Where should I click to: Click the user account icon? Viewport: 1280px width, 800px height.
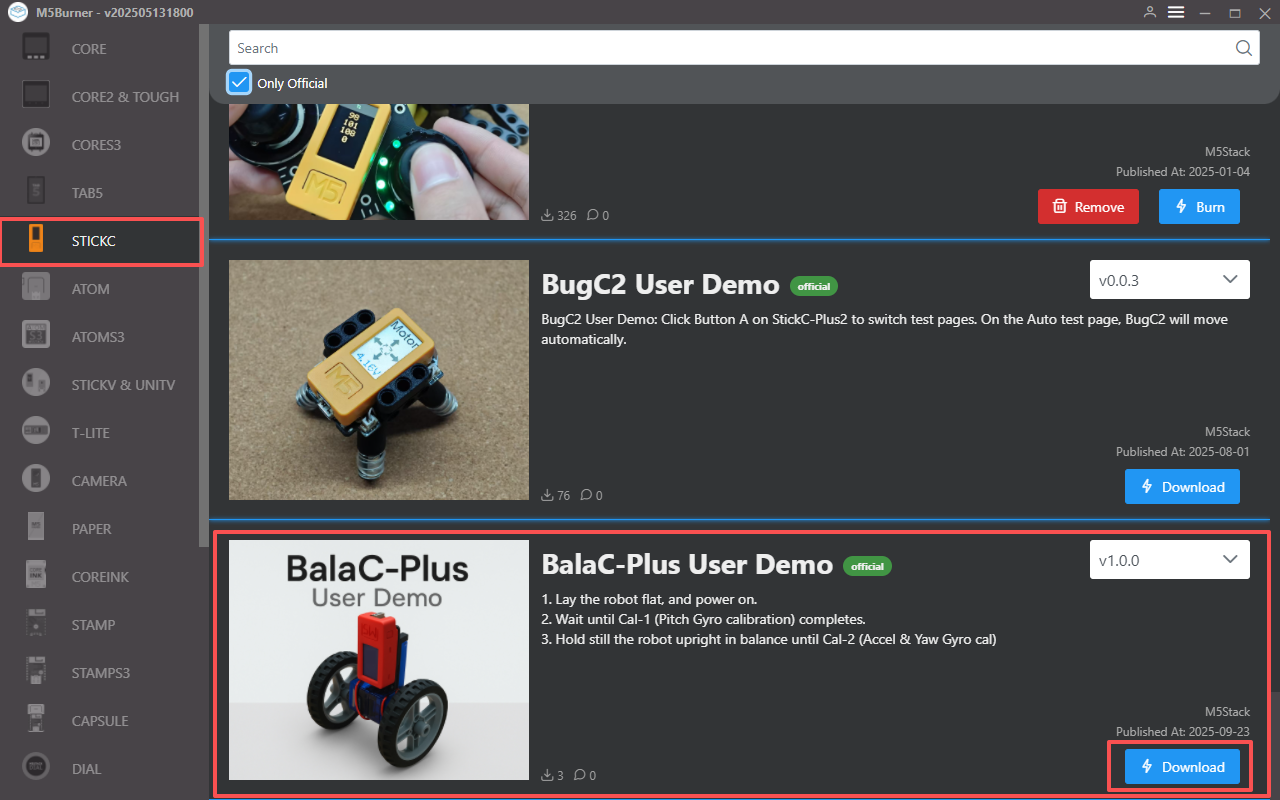(x=1149, y=12)
